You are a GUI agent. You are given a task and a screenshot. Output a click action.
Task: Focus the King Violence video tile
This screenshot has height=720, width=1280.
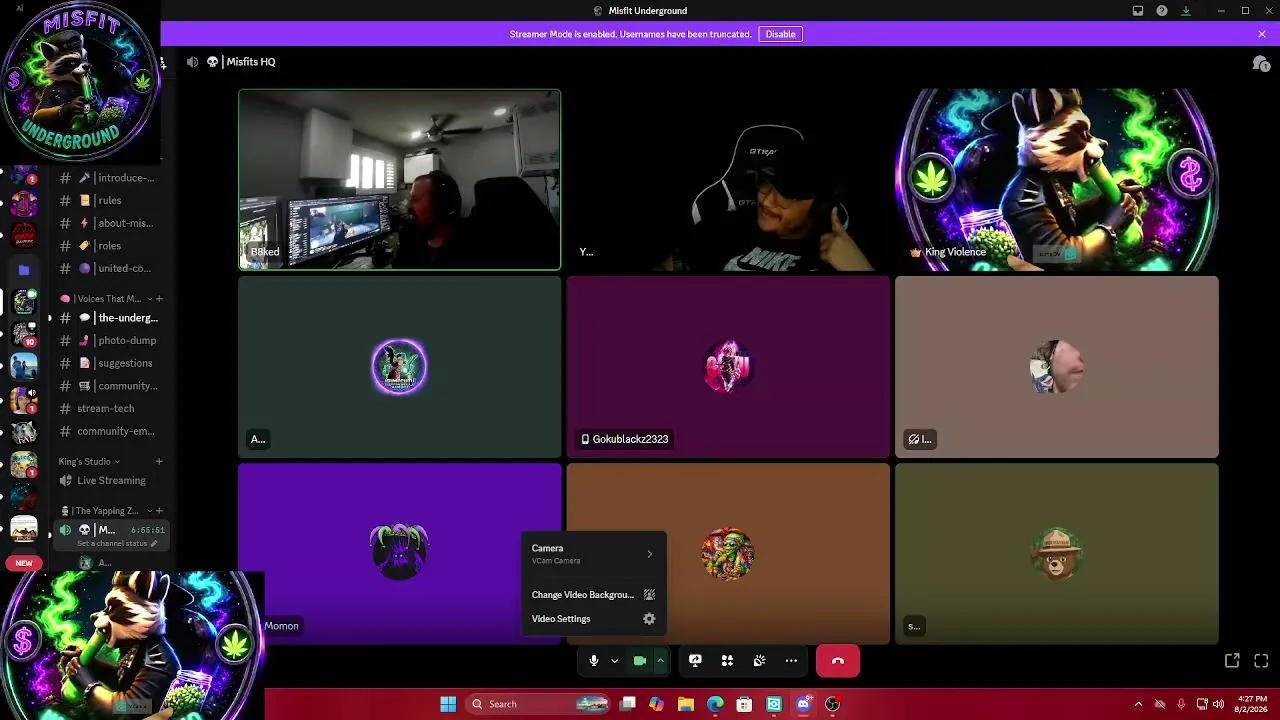(1057, 180)
